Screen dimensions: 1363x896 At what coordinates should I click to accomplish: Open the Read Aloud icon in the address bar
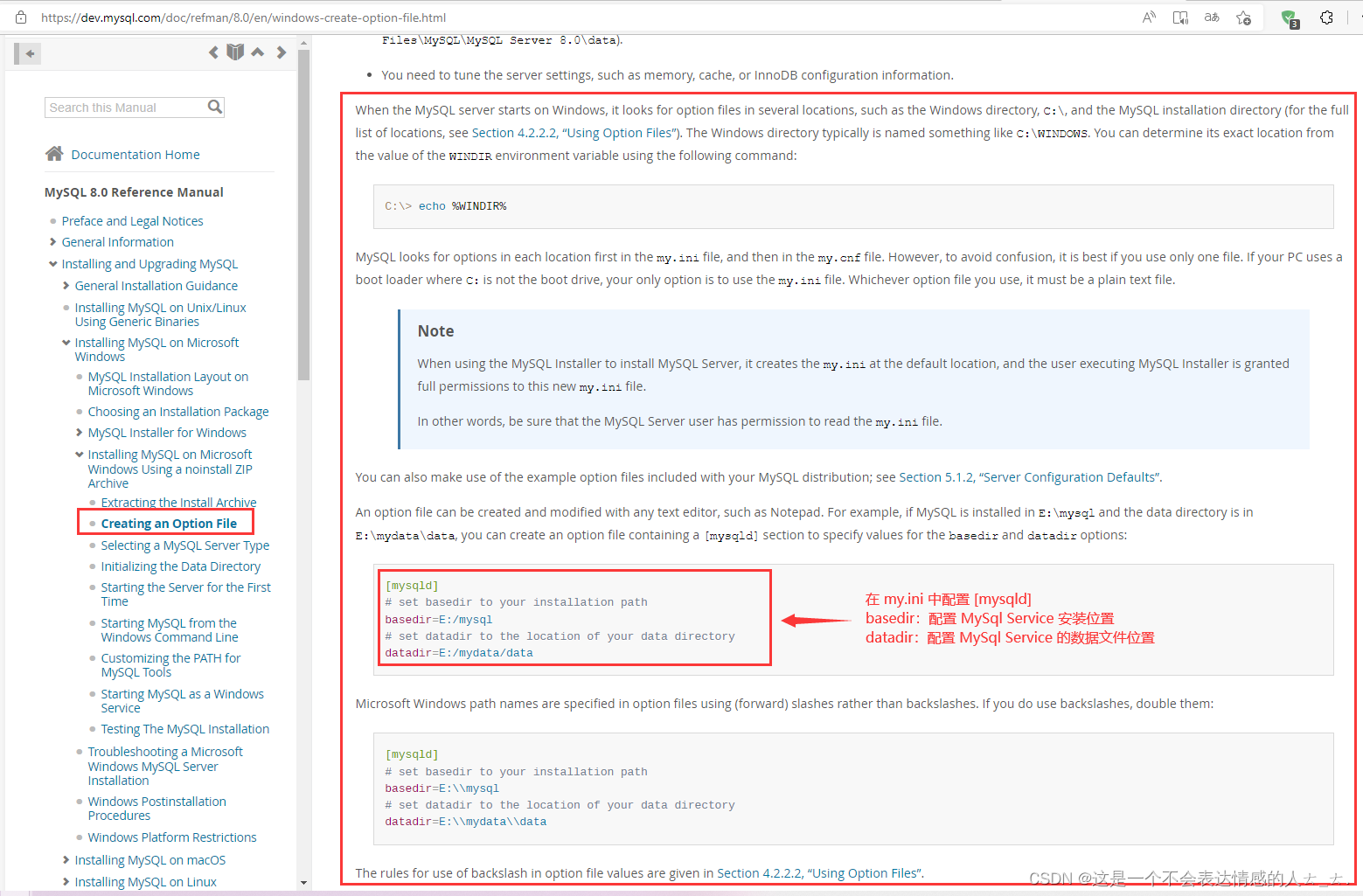1149,17
